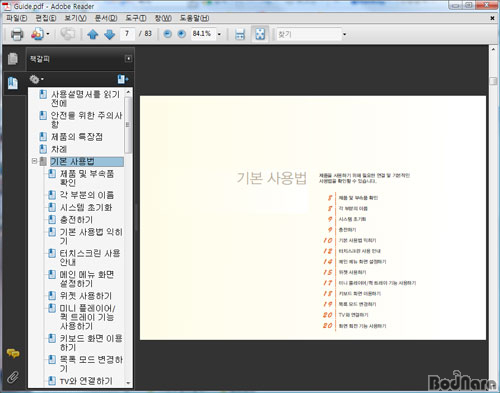Screen dimensions: 500x393
Task: Click the page number field showing 7
Action: [x=127, y=34]
